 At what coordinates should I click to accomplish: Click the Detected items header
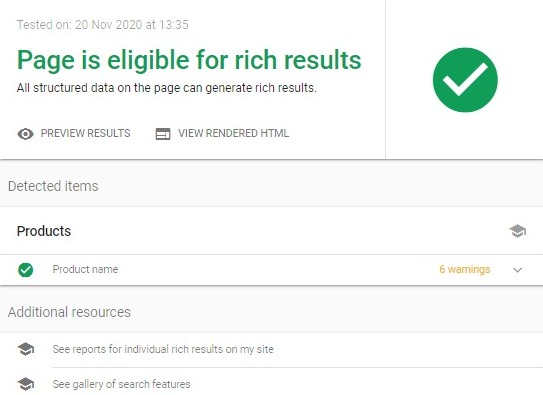pos(53,186)
